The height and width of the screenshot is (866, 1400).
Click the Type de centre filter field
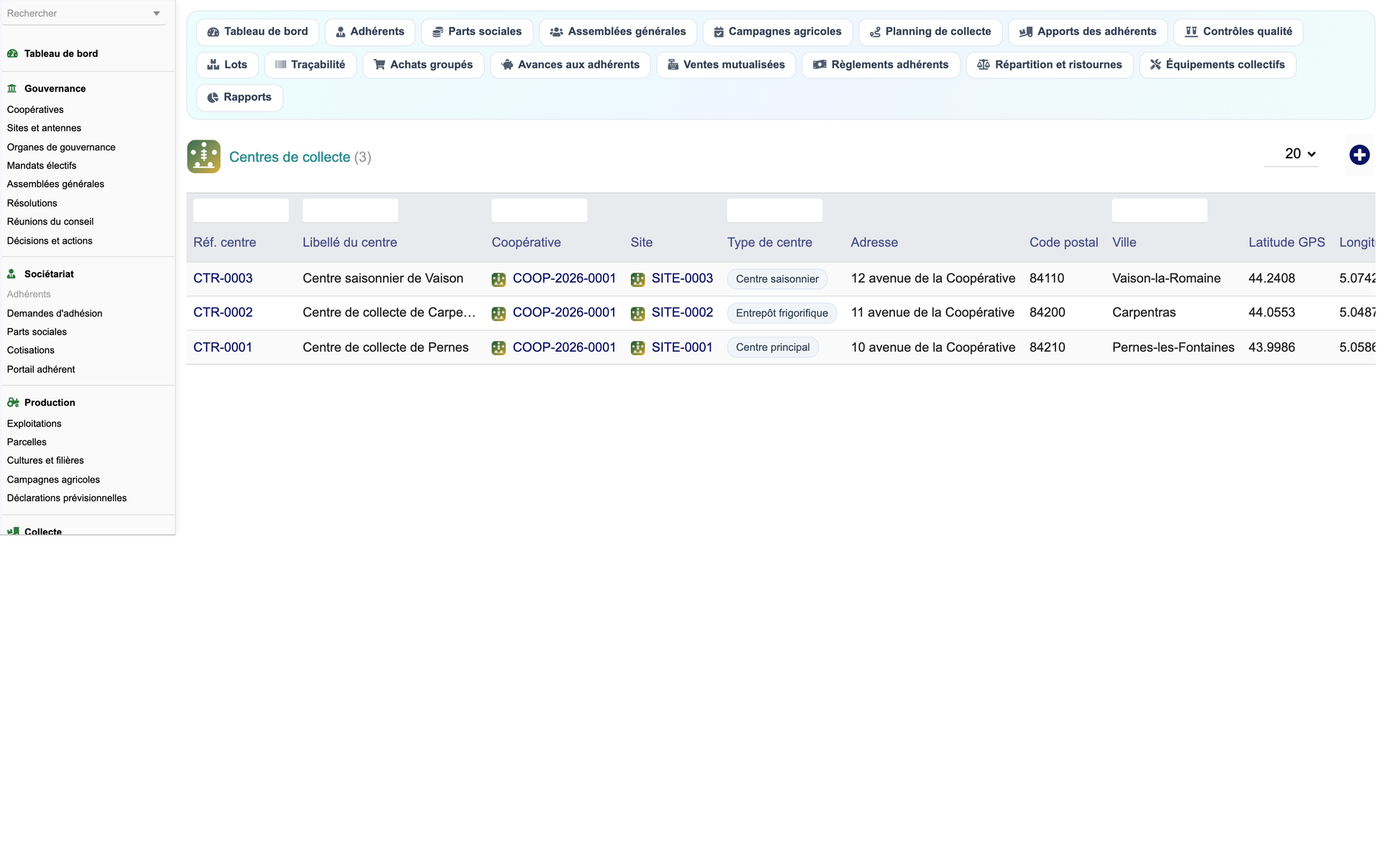[x=775, y=210]
